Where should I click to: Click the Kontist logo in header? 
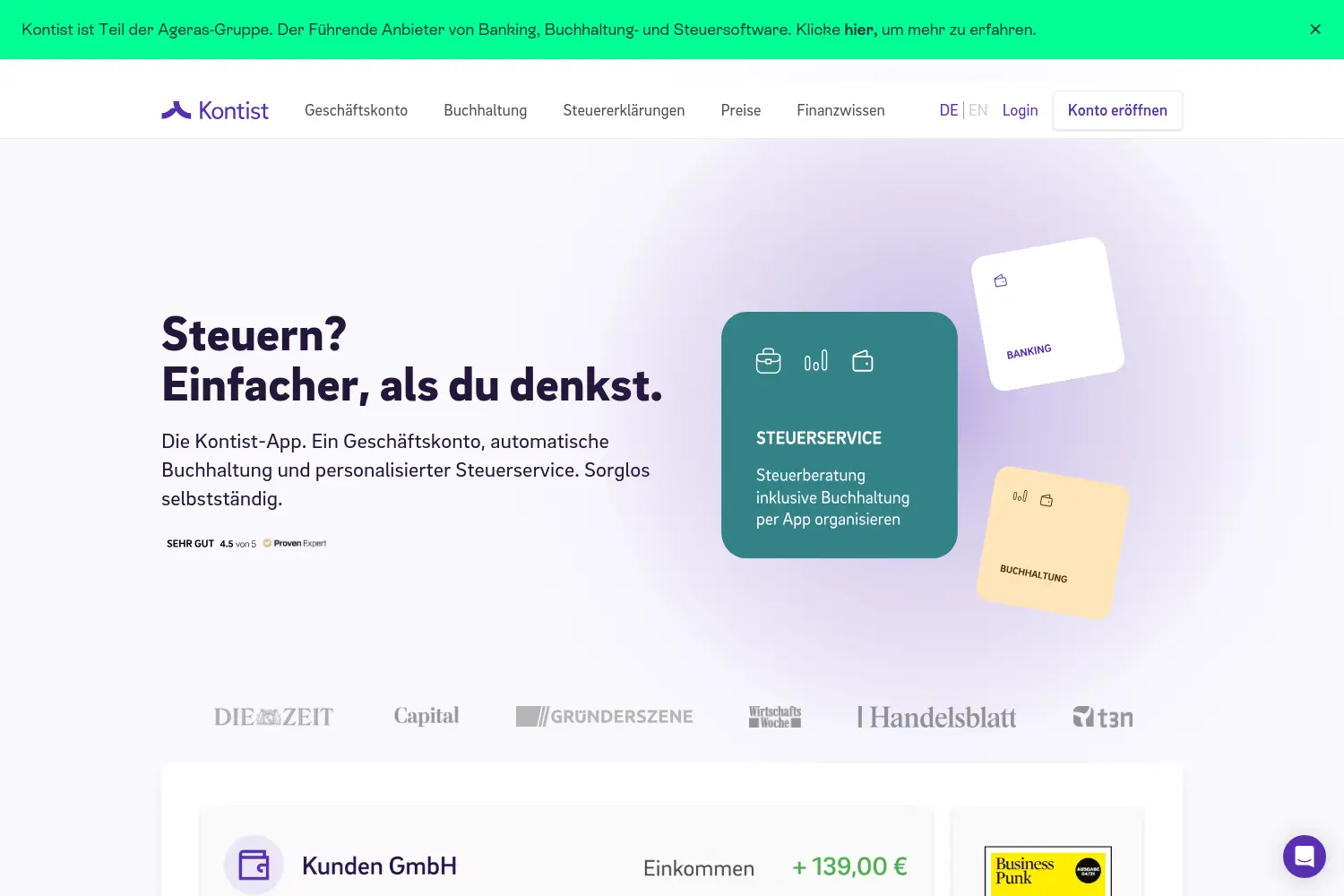[x=215, y=110]
